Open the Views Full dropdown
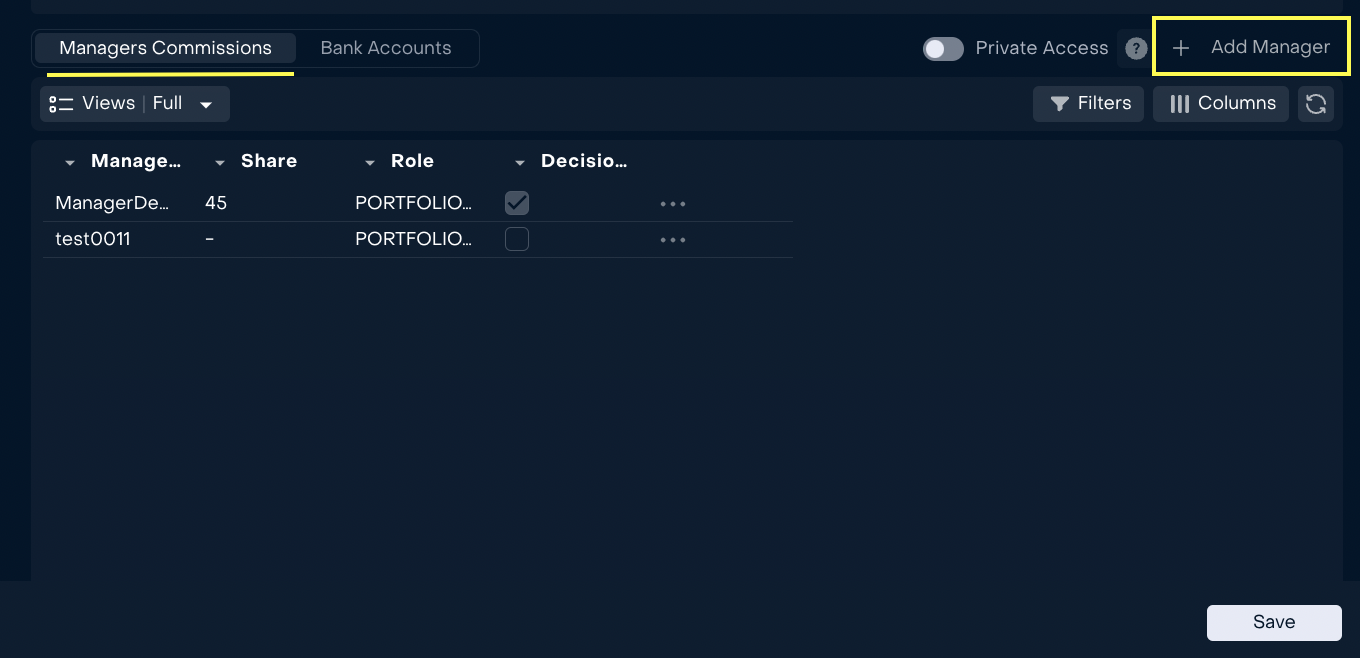1360x658 pixels. (x=135, y=104)
